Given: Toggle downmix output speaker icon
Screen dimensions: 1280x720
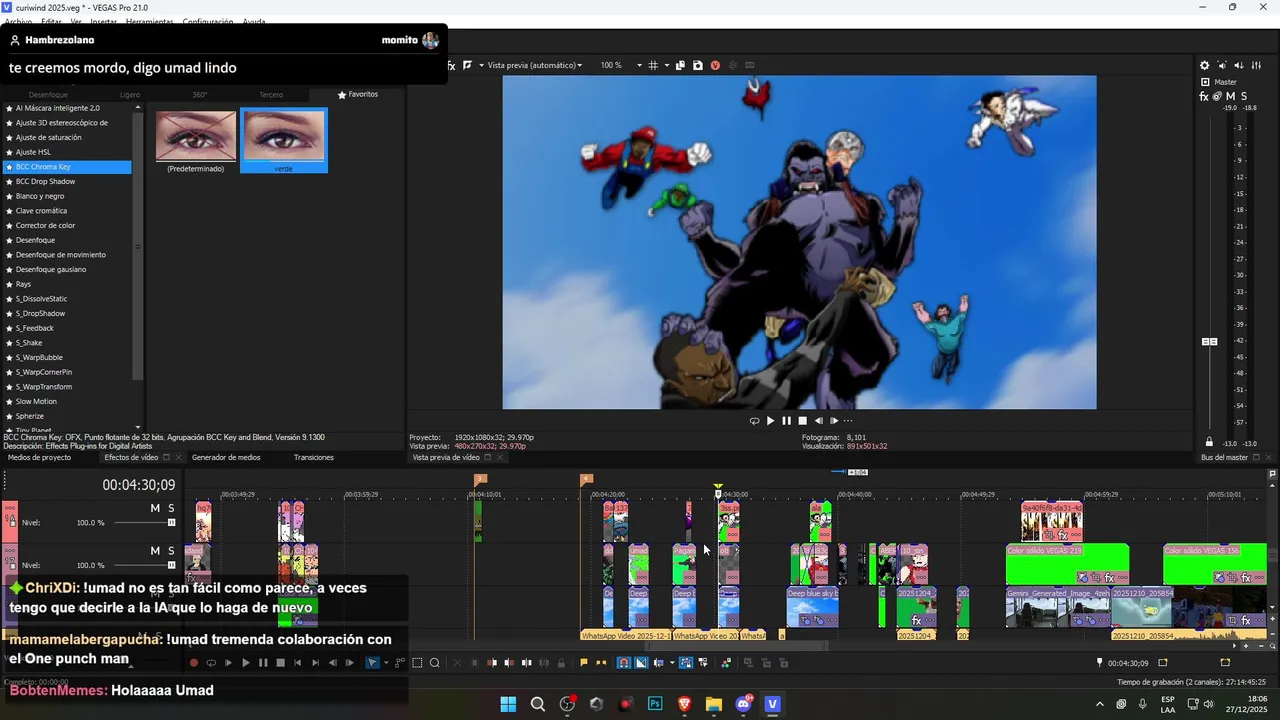Looking at the screenshot, I should [x=1222, y=65].
